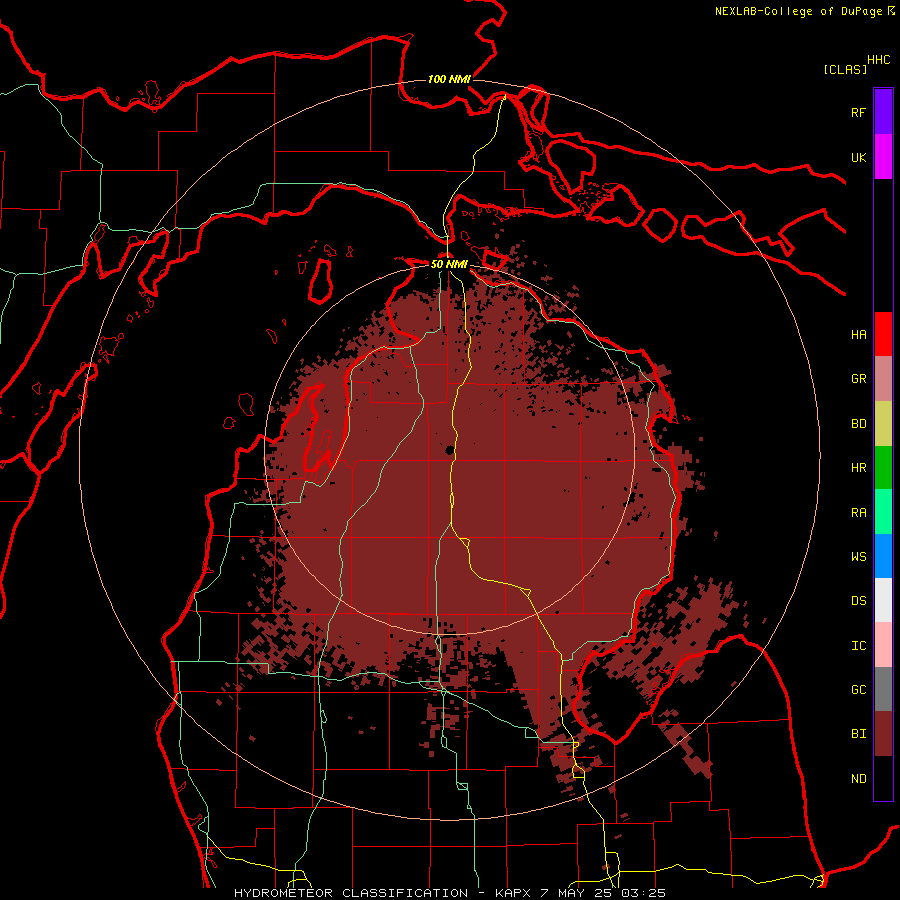Click the HHC product label
The width and height of the screenshot is (900, 900).
pos(879,60)
